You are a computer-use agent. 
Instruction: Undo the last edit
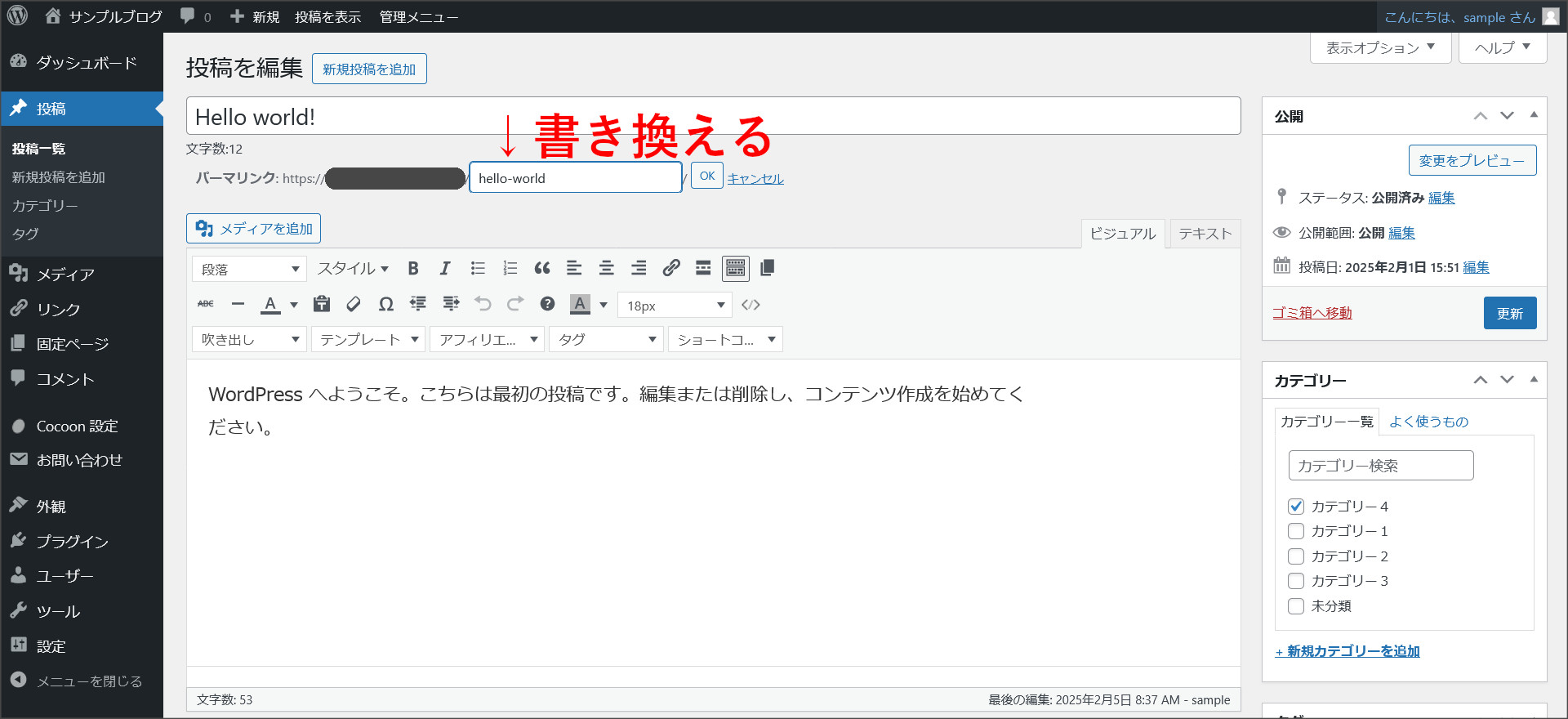pyautogui.click(x=483, y=305)
